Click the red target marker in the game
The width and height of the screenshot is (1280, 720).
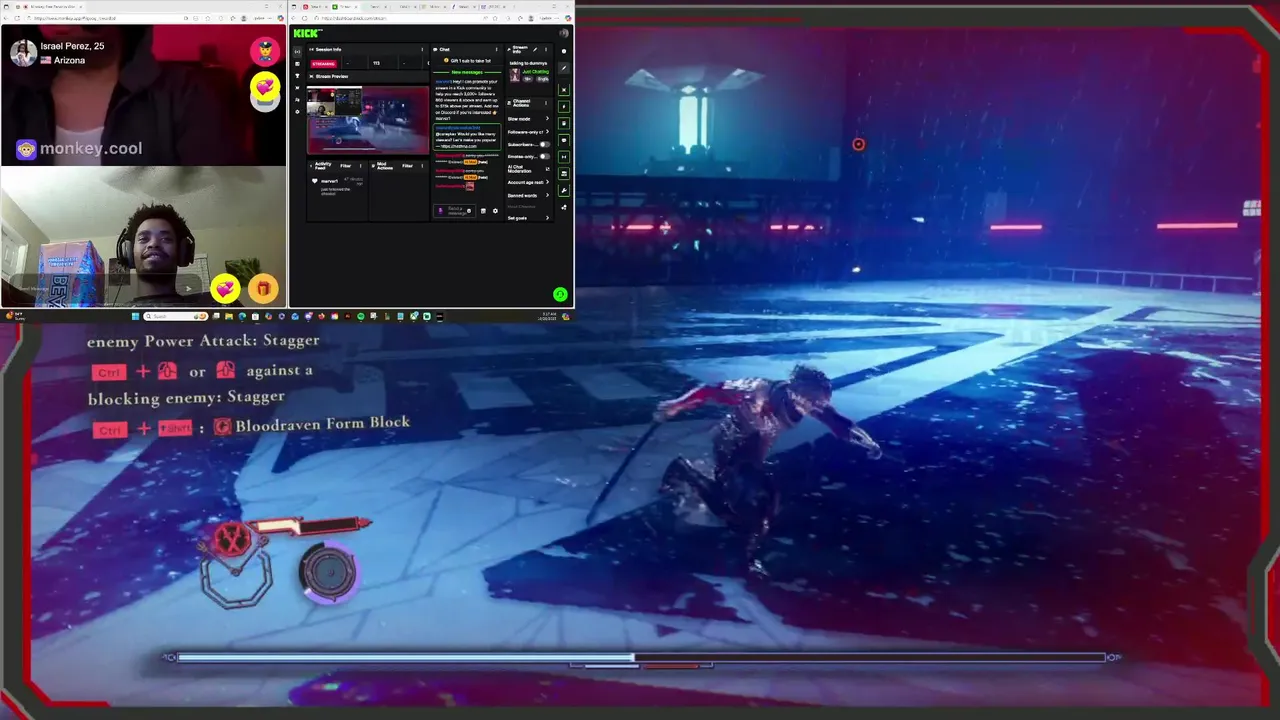pyautogui.click(x=858, y=145)
